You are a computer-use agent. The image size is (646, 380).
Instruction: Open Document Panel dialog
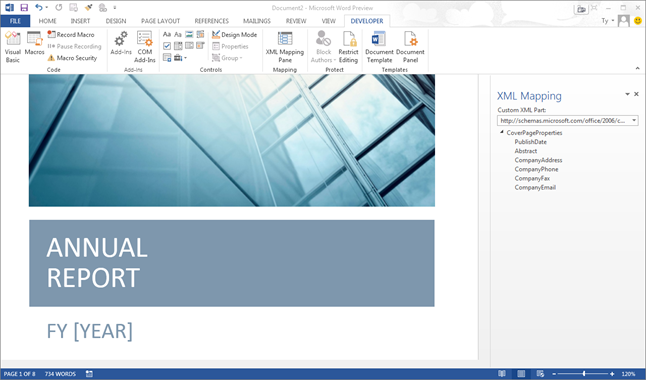coord(410,47)
